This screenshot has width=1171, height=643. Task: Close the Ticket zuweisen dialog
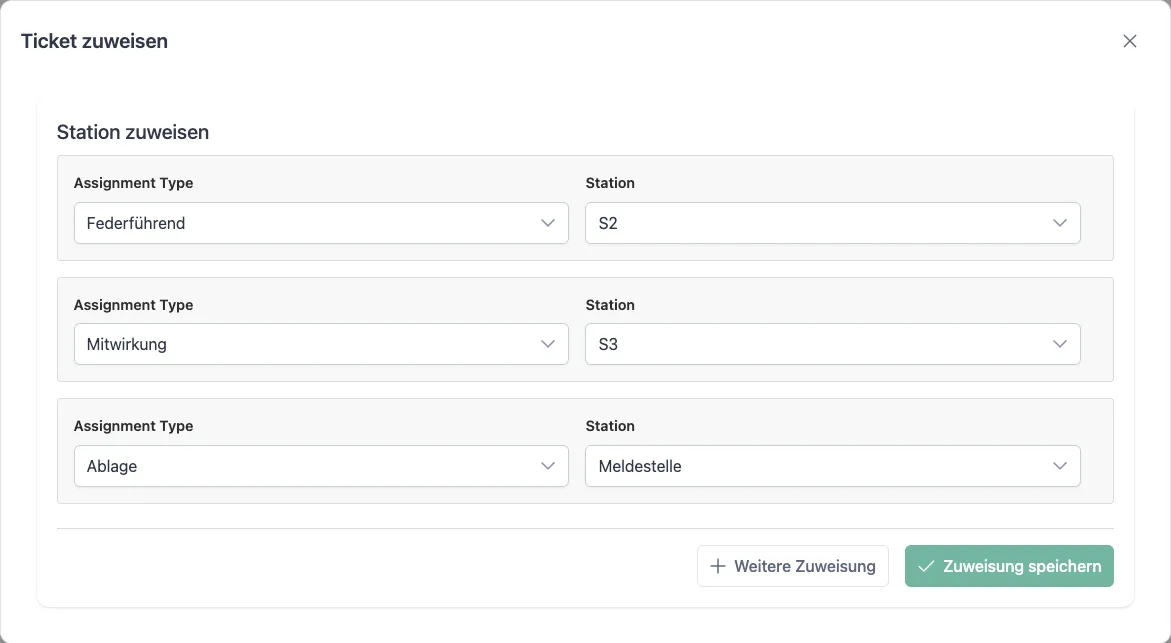tap(1130, 41)
